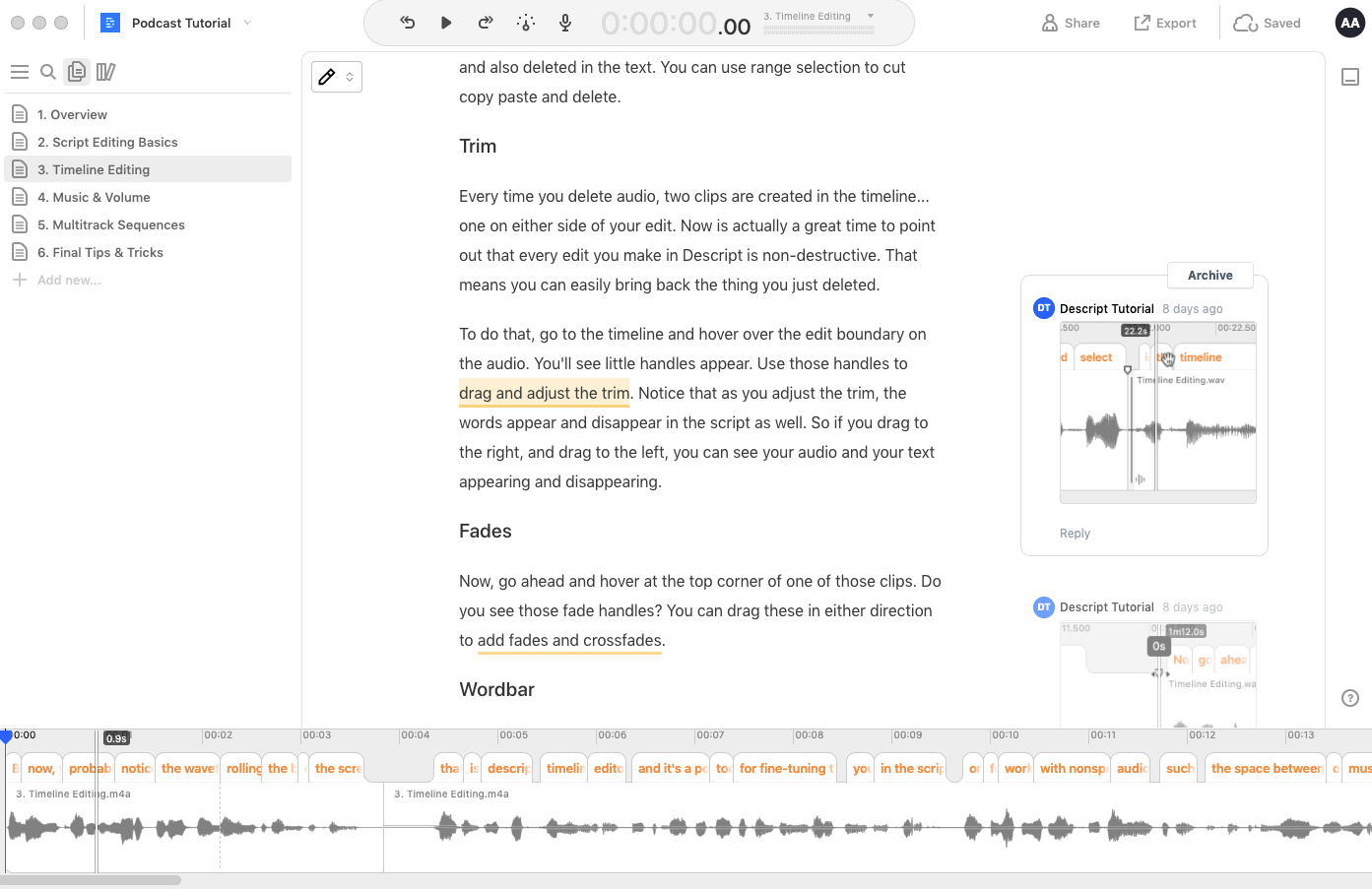Click the dotted progress strip under the composition name
The width and height of the screenshot is (1372, 889).
(x=818, y=32)
